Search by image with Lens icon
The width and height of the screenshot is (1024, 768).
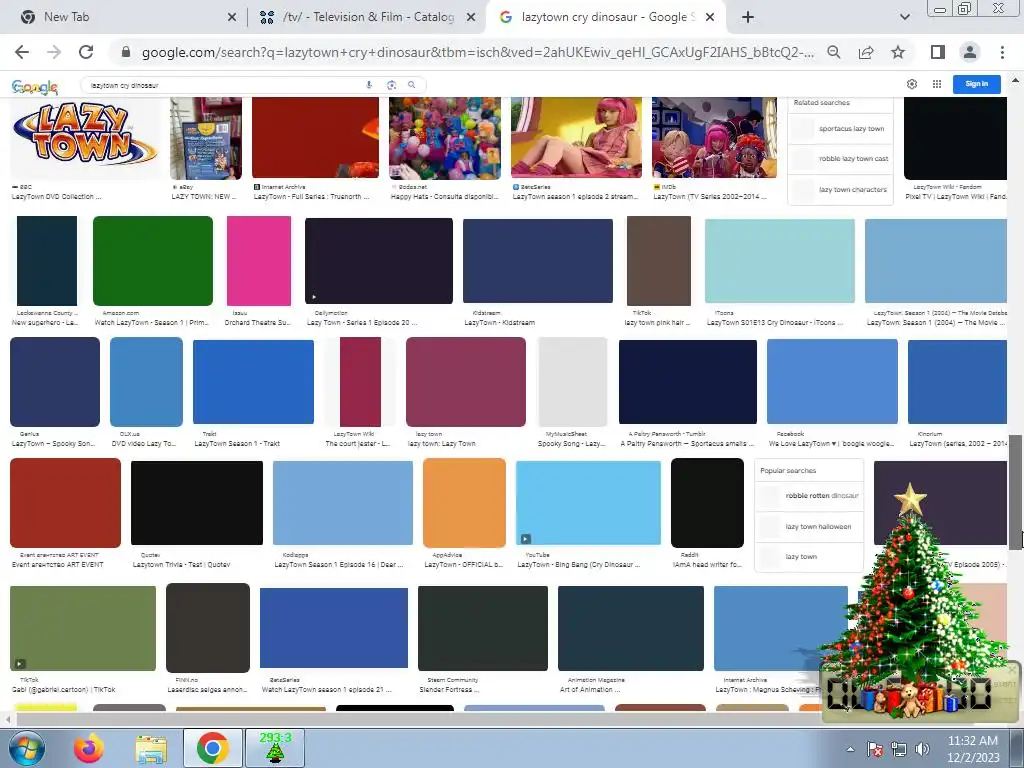(391, 85)
